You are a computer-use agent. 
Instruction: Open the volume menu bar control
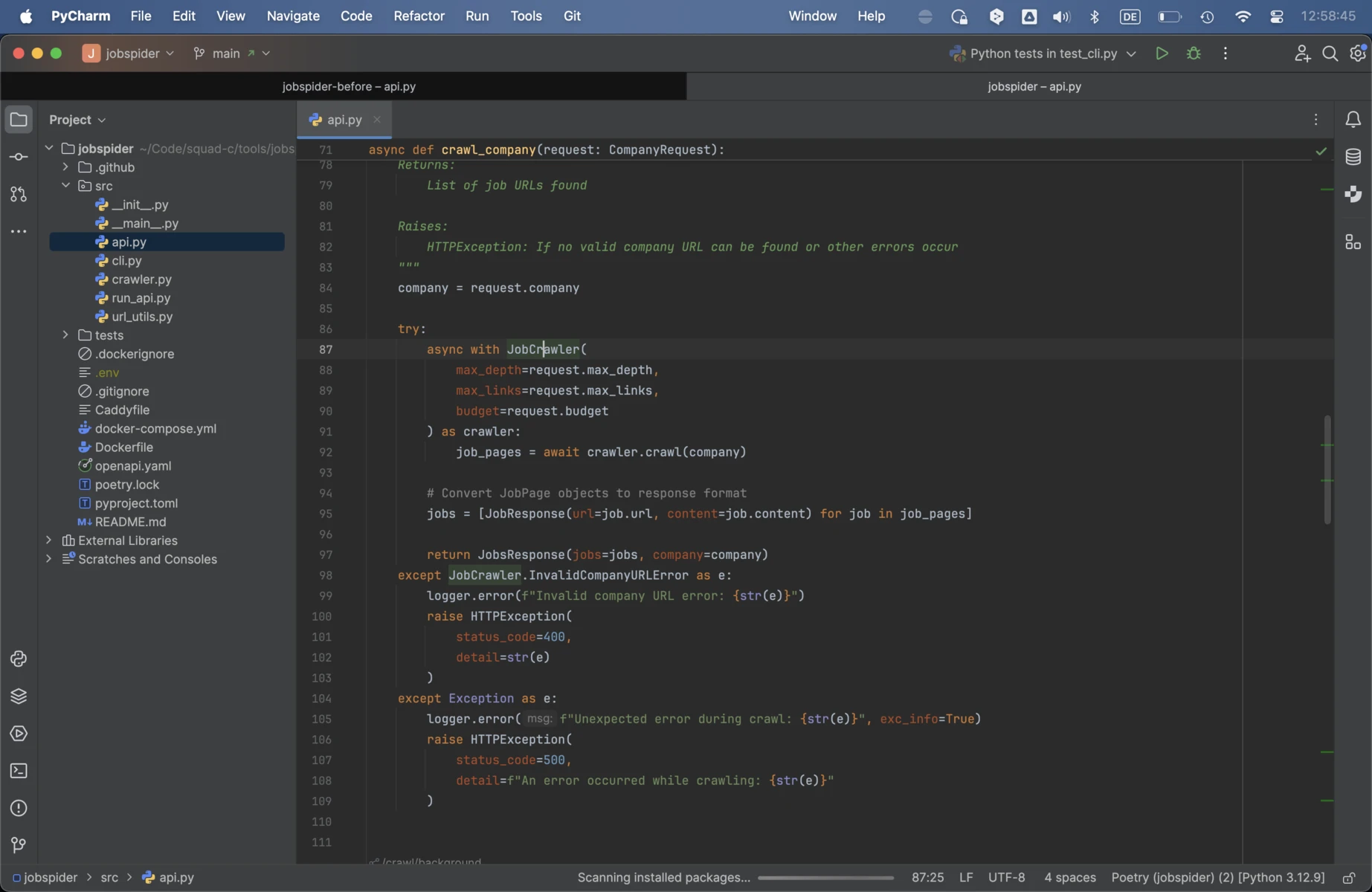[x=1061, y=16]
